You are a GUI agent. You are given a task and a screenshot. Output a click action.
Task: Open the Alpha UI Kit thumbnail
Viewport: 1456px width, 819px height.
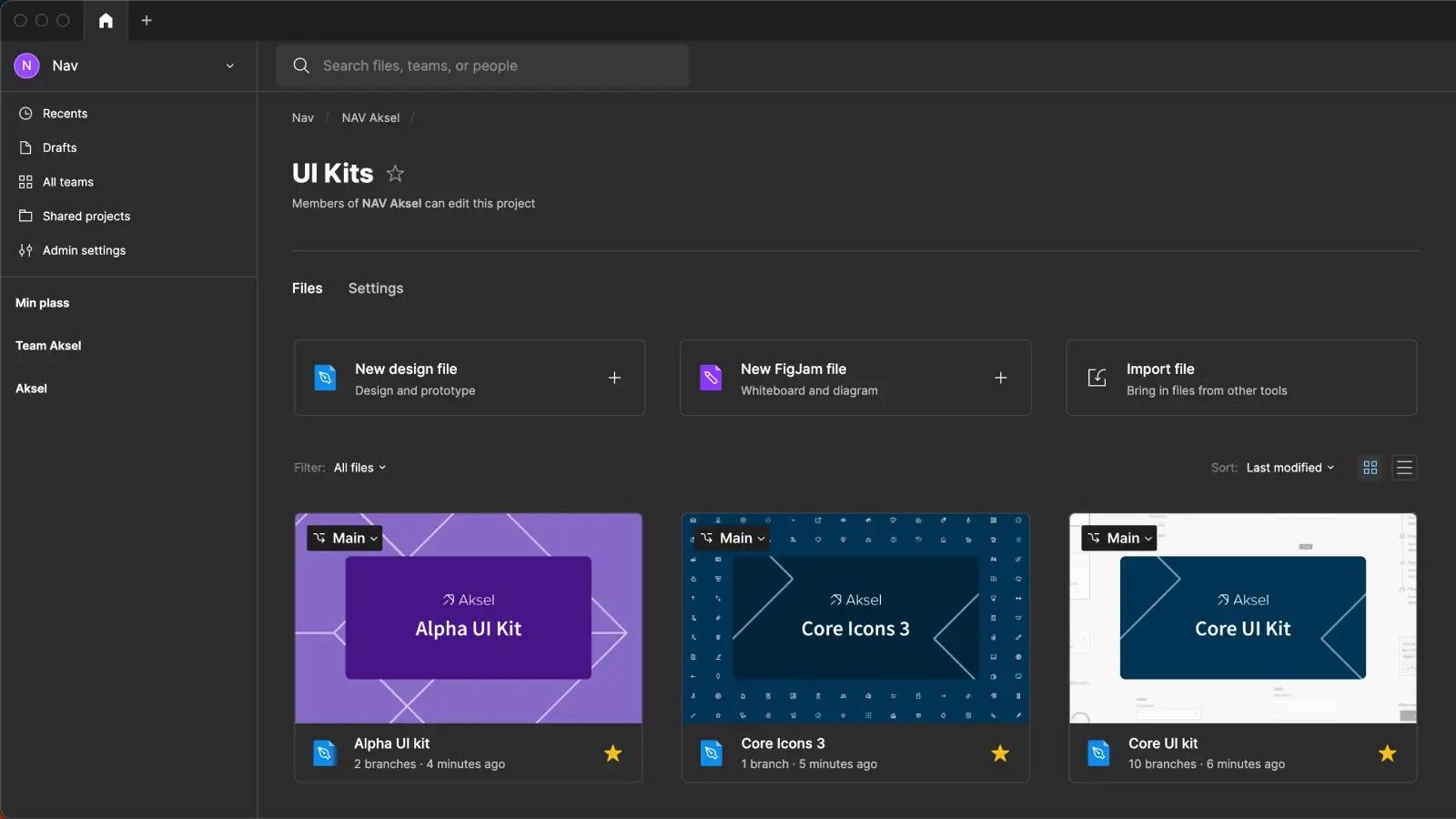(469, 619)
